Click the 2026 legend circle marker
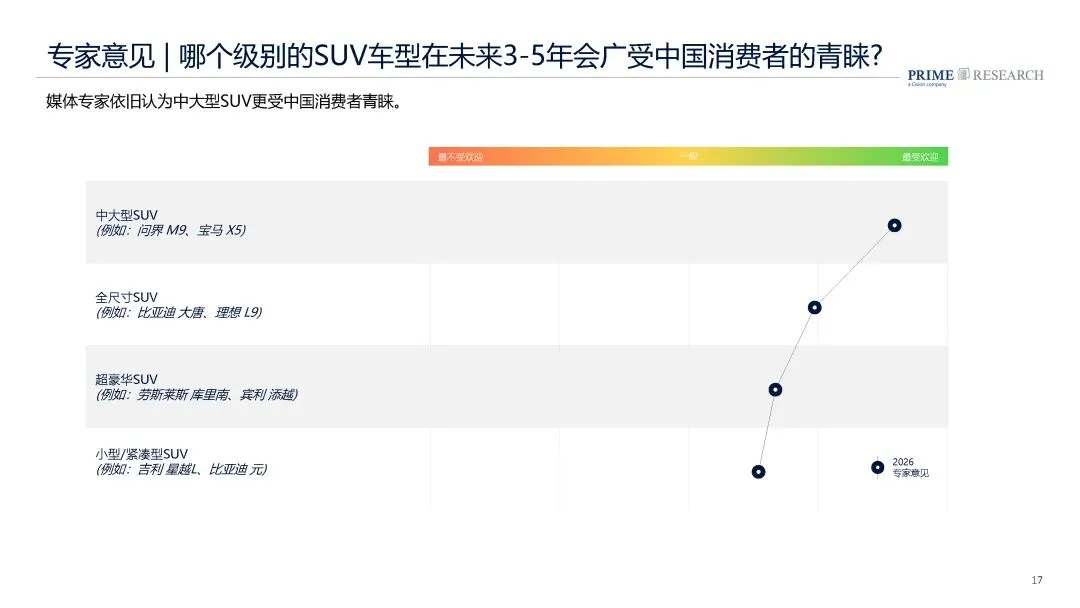 coord(877,466)
